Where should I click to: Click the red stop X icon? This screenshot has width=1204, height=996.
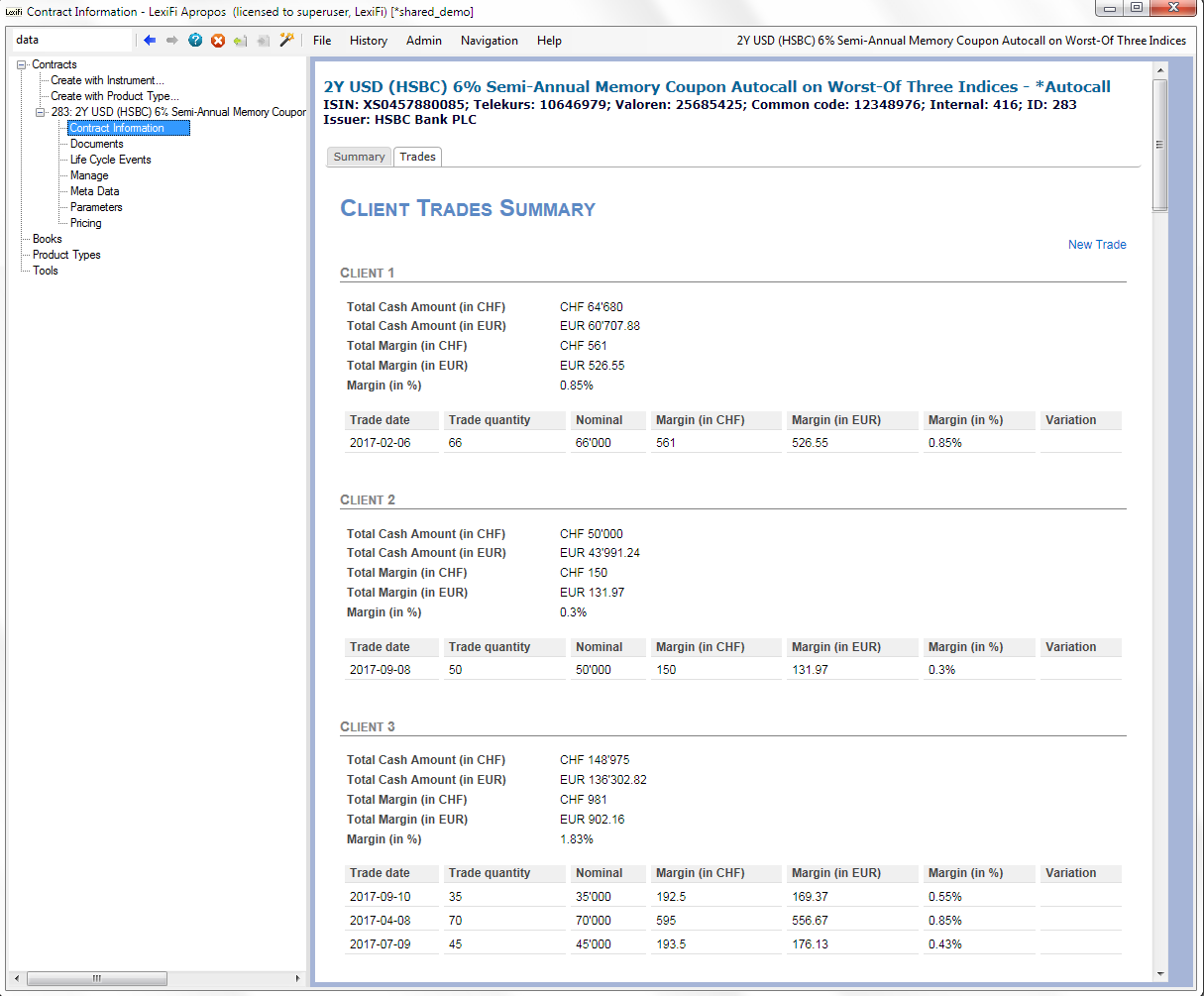218,40
